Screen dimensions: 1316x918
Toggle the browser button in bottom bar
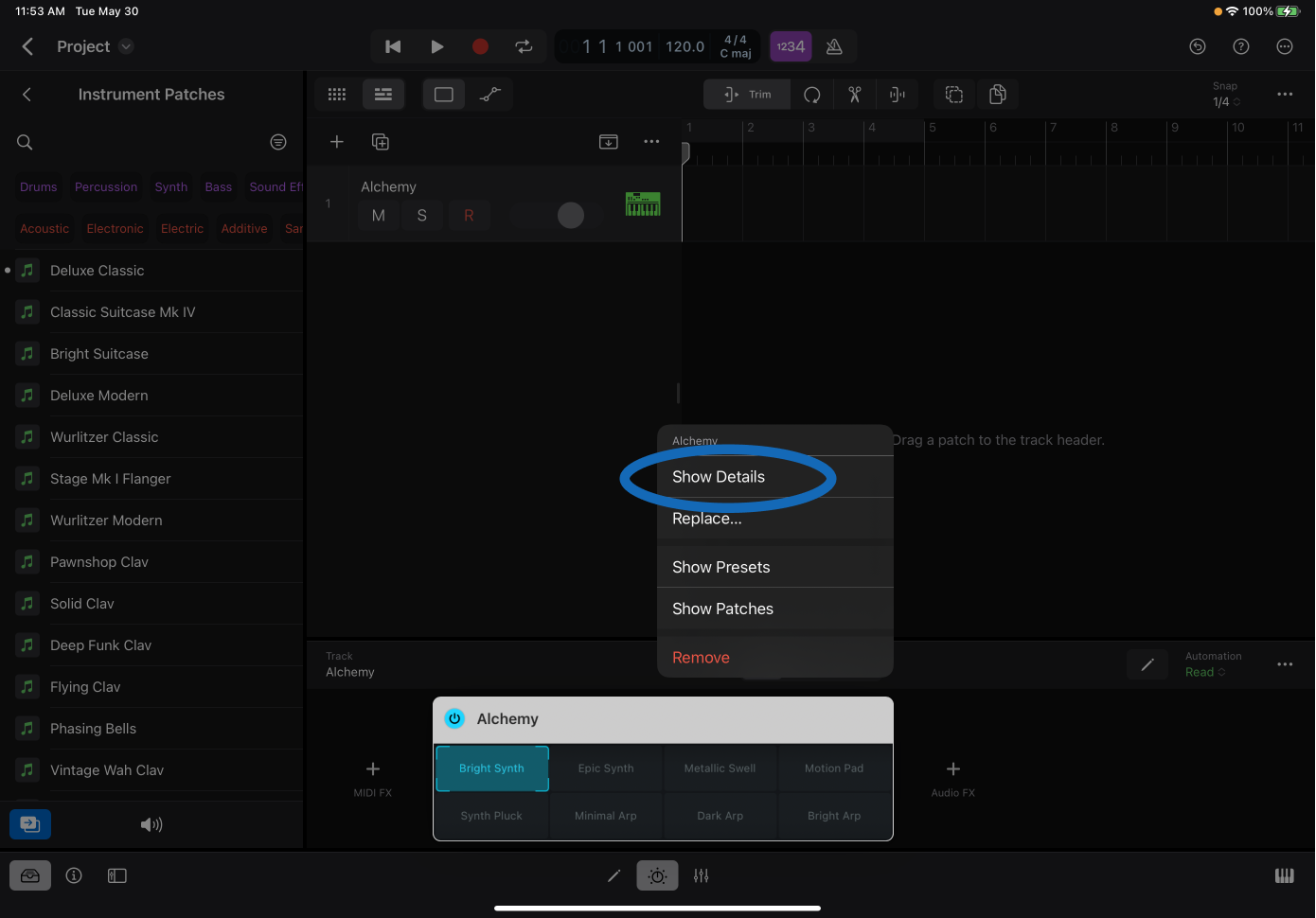(x=30, y=876)
